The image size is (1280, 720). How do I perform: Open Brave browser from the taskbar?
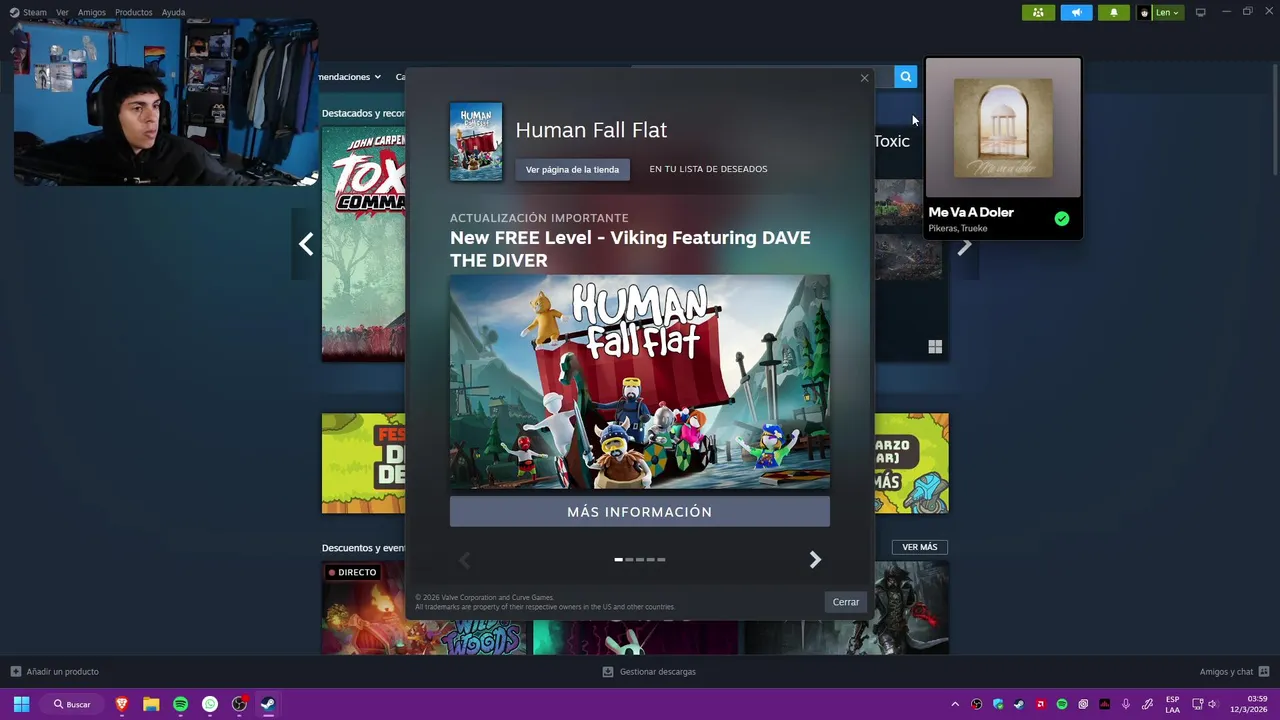coord(122,704)
